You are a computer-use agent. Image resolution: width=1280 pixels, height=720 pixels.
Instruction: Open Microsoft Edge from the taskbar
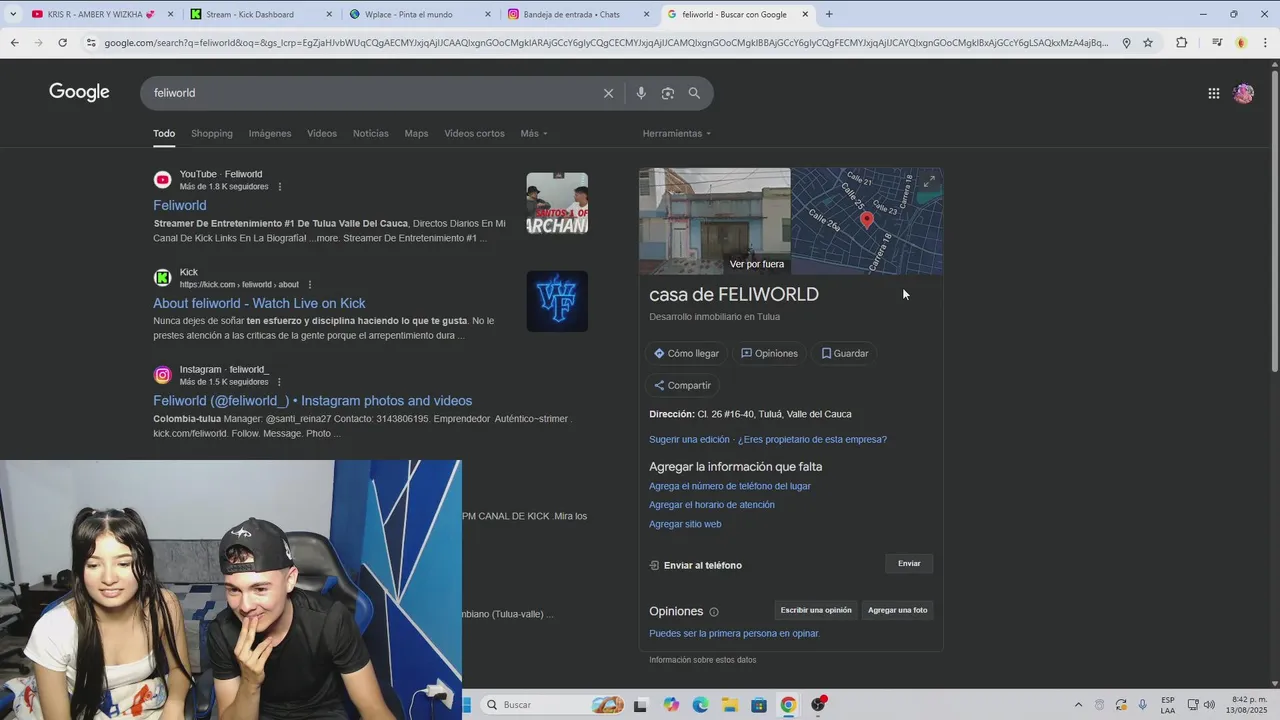tap(700, 705)
